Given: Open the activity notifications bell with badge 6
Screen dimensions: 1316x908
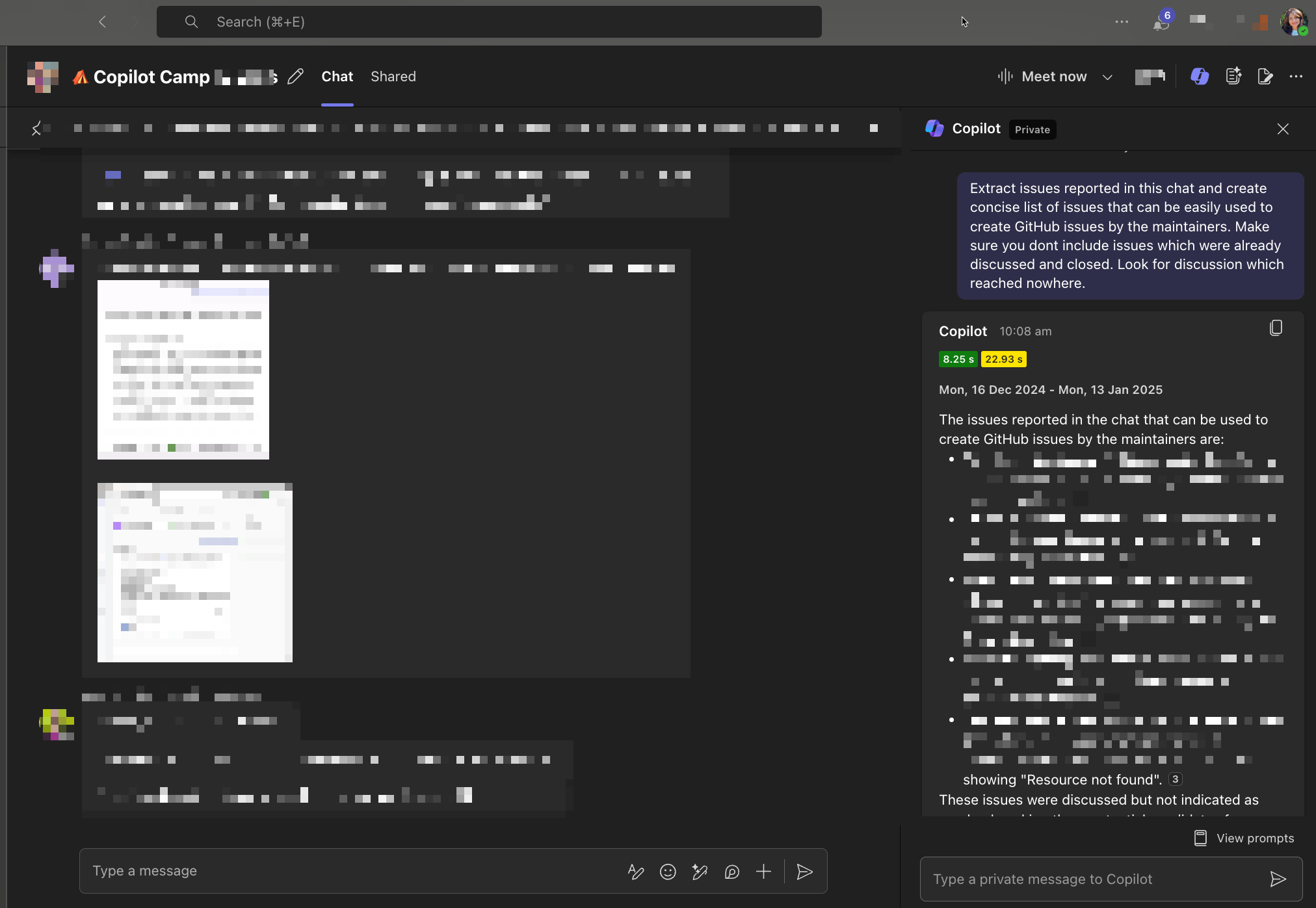Looking at the screenshot, I should point(1163,21).
